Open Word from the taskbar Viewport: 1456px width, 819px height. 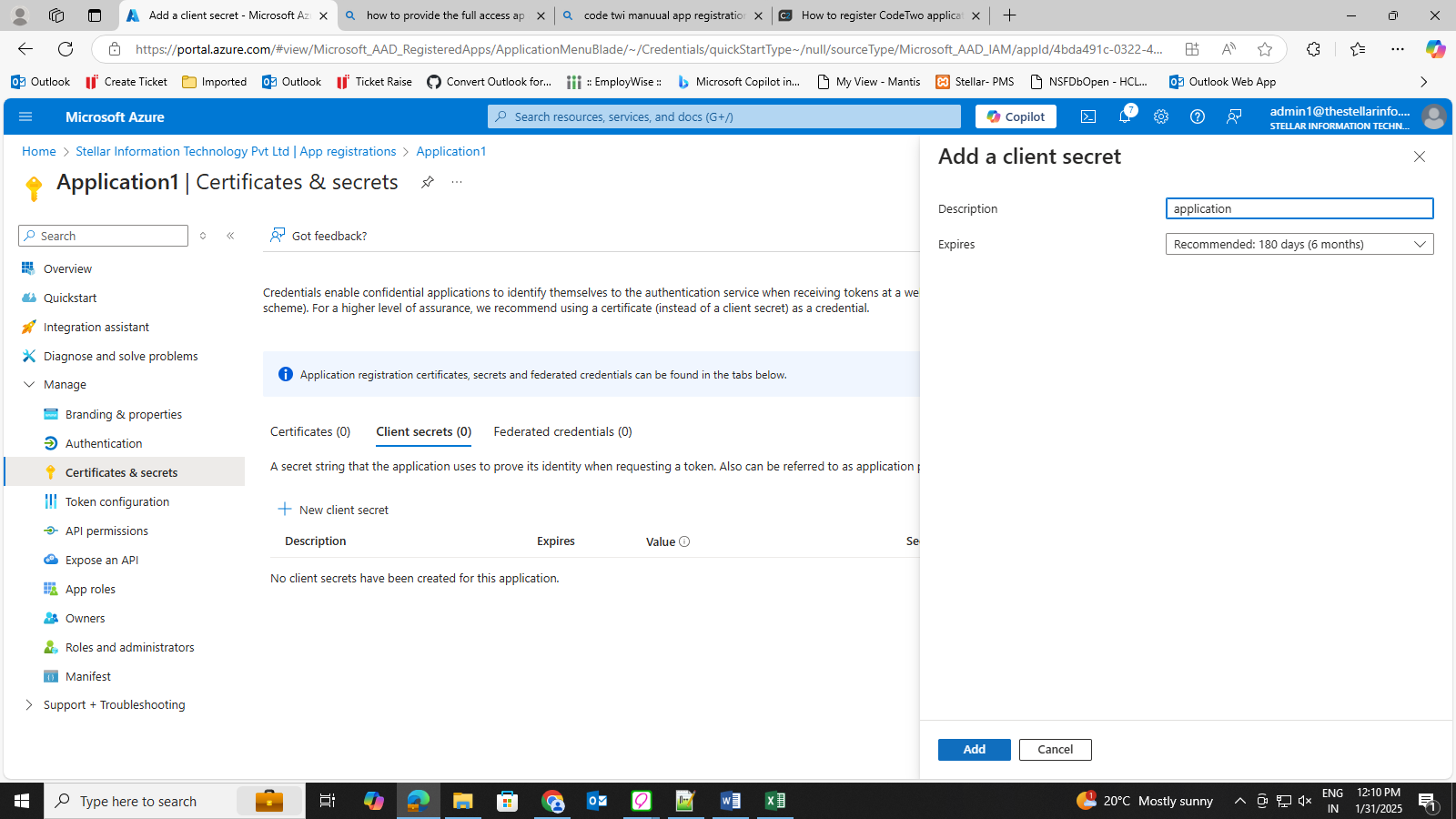730,801
